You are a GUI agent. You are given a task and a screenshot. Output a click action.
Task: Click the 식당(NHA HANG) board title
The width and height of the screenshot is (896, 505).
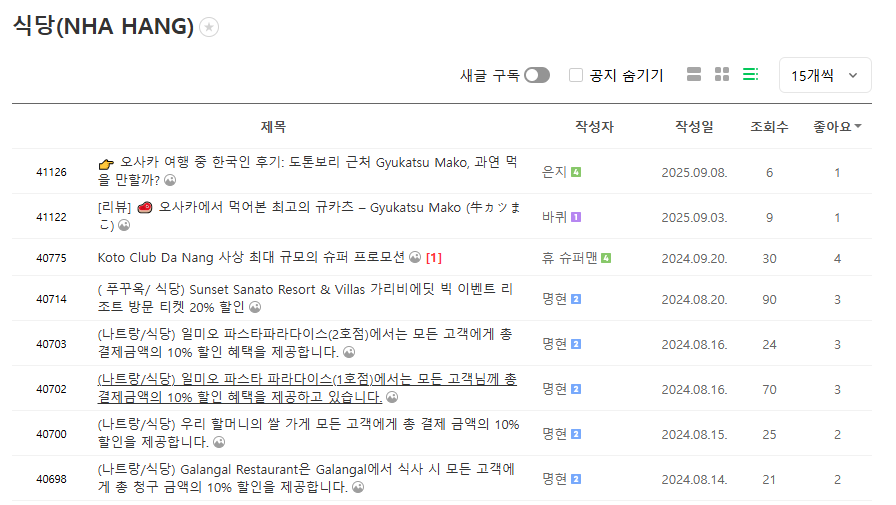pos(103,26)
